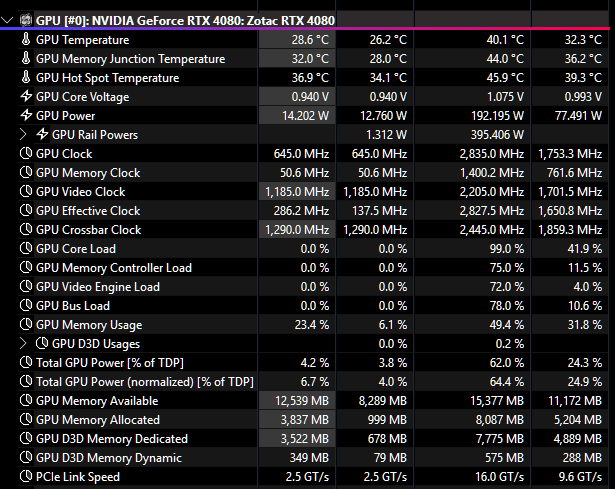Click the 2,835.0 MHz maximum GPU Clock value
Image resolution: width=615 pixels, height=489 pixels.
(492, 154)
